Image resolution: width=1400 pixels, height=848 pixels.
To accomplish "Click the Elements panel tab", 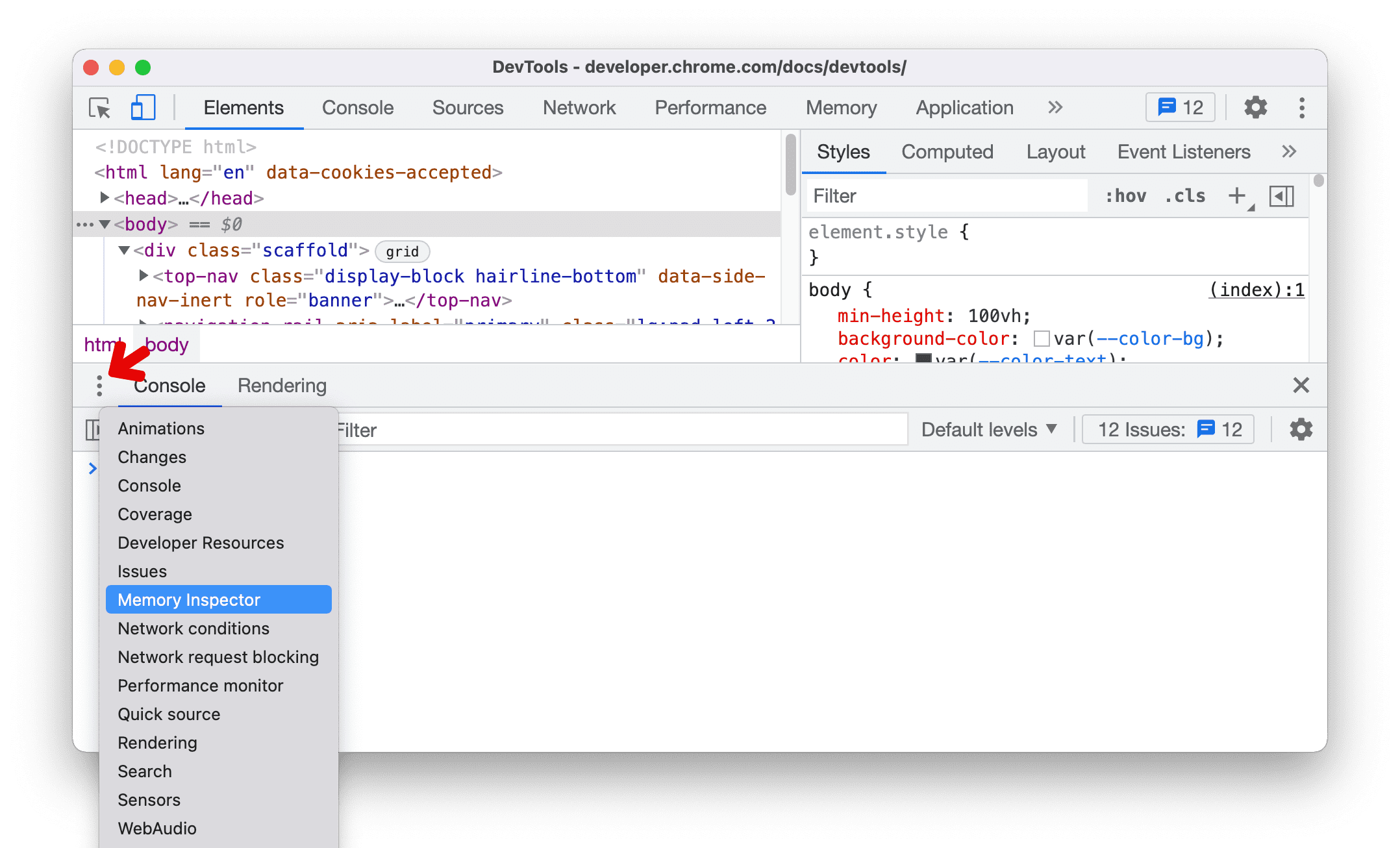I will 243,108.
